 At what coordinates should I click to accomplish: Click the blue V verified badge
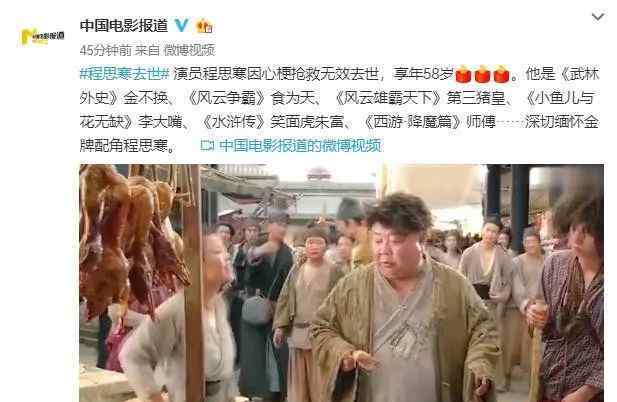181,26
